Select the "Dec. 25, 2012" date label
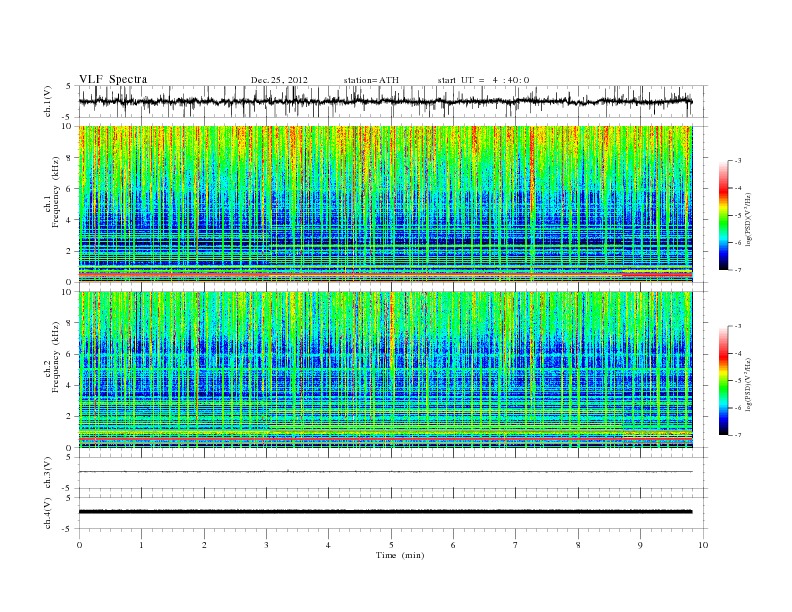The height and width of the screenshot is (612, 792). point(279,80)
